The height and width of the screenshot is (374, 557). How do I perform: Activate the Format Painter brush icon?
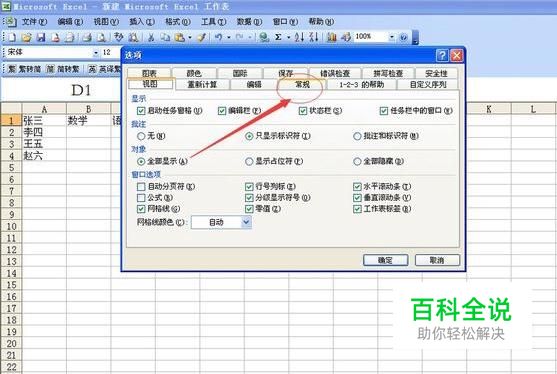pyautogui.click(x=201, y=37)
